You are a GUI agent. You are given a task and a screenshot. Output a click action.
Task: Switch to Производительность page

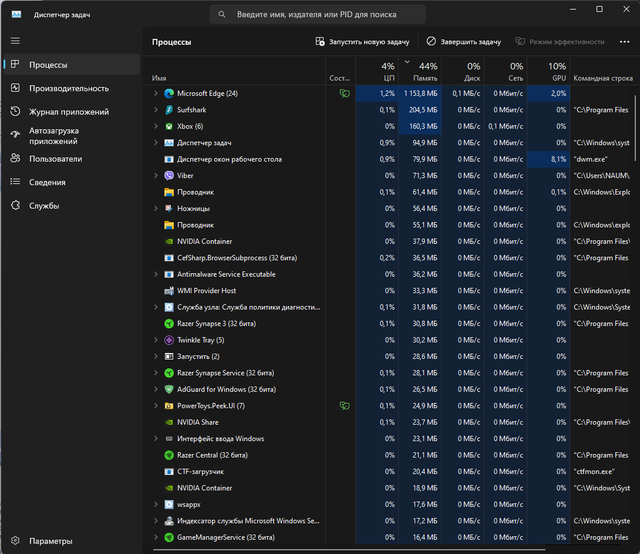click(72, 88)
